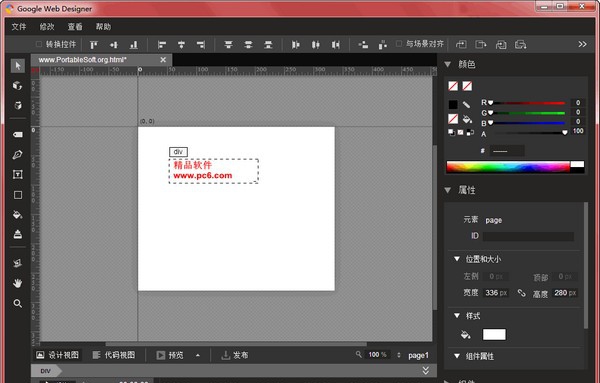The height and width of the screenshot is (383, 600).
Task: Click the rainbow color spectrum bar
Action: [508, 167]
